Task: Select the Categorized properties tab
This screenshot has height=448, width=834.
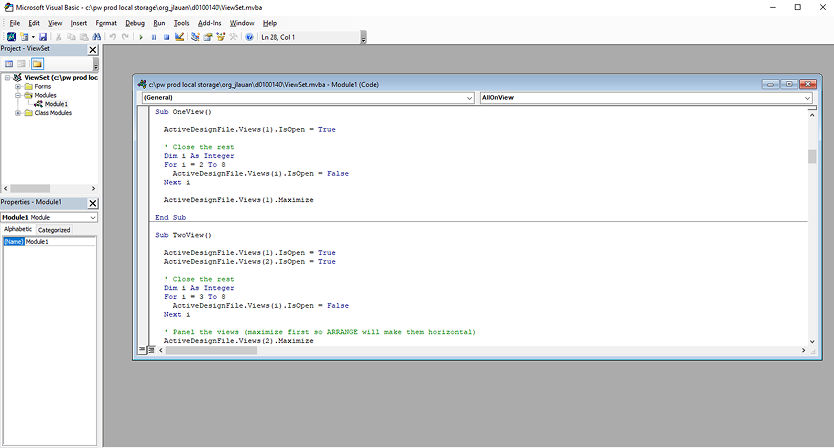Action: pyautogui.click(x=54, y=230)
